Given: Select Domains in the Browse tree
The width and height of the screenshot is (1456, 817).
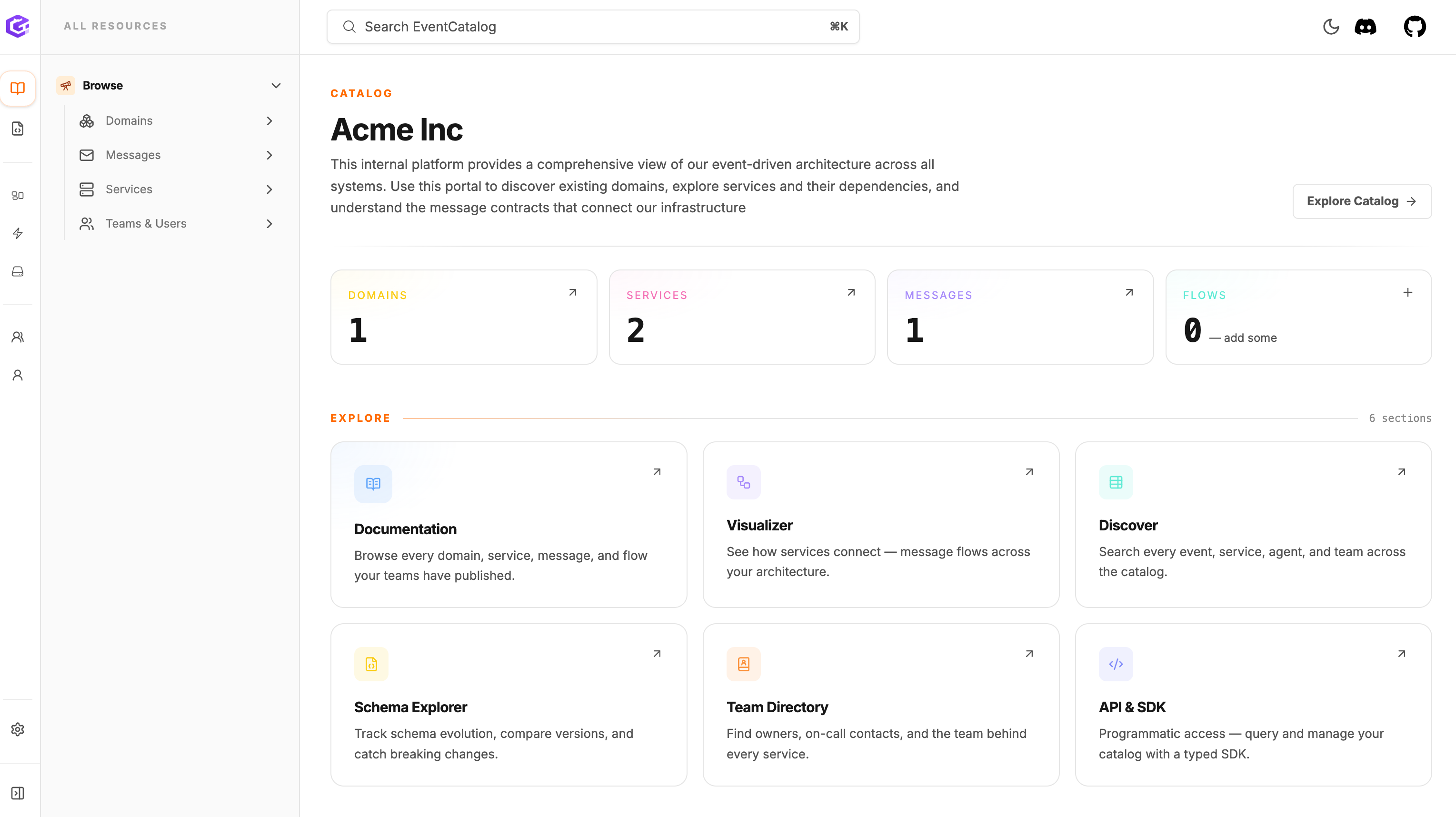Looking at the screenshot, I should [x=129, y=121].
